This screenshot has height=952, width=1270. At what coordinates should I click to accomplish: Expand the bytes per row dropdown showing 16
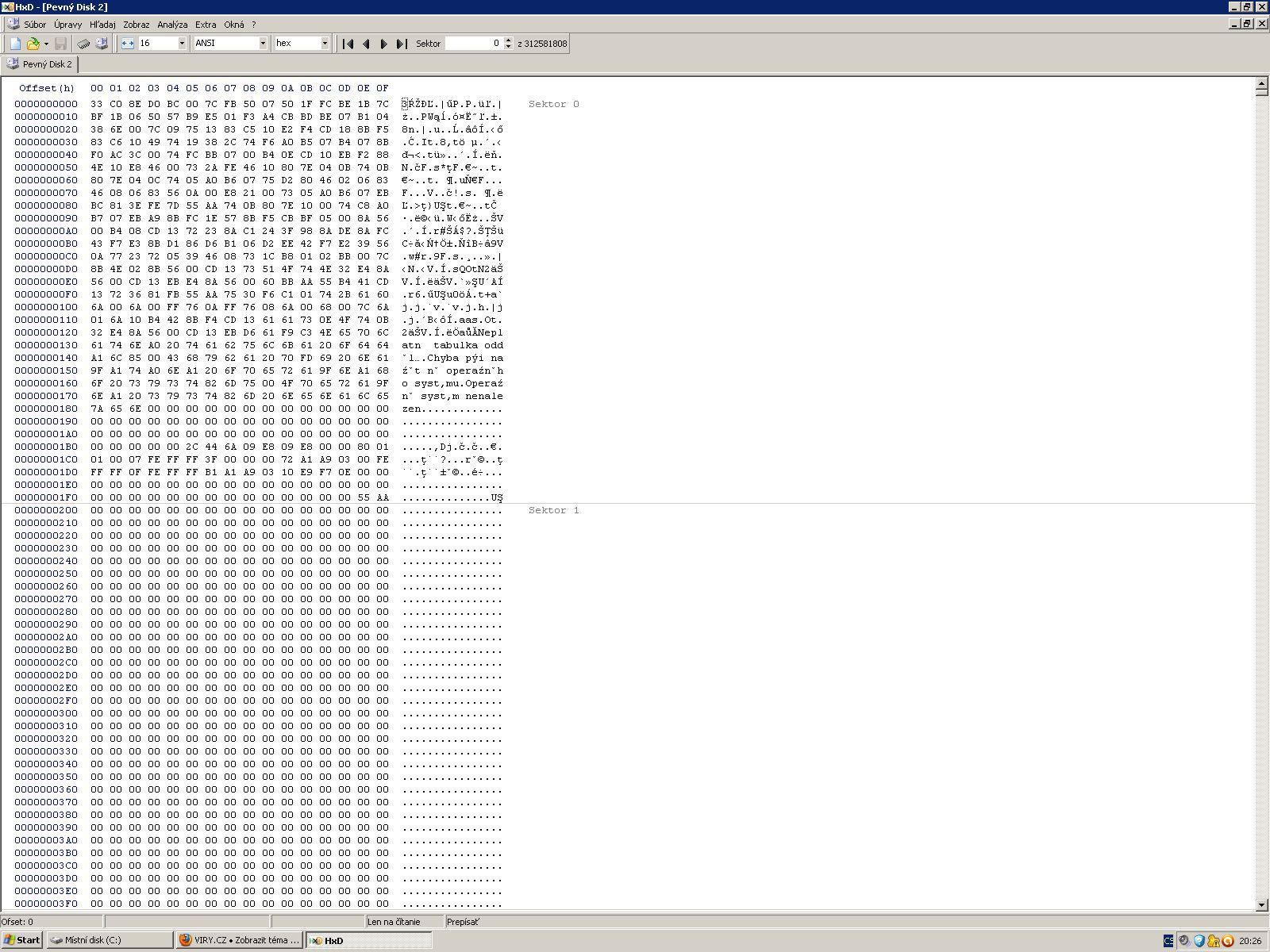pyautogui.click(x=182, y=44)
